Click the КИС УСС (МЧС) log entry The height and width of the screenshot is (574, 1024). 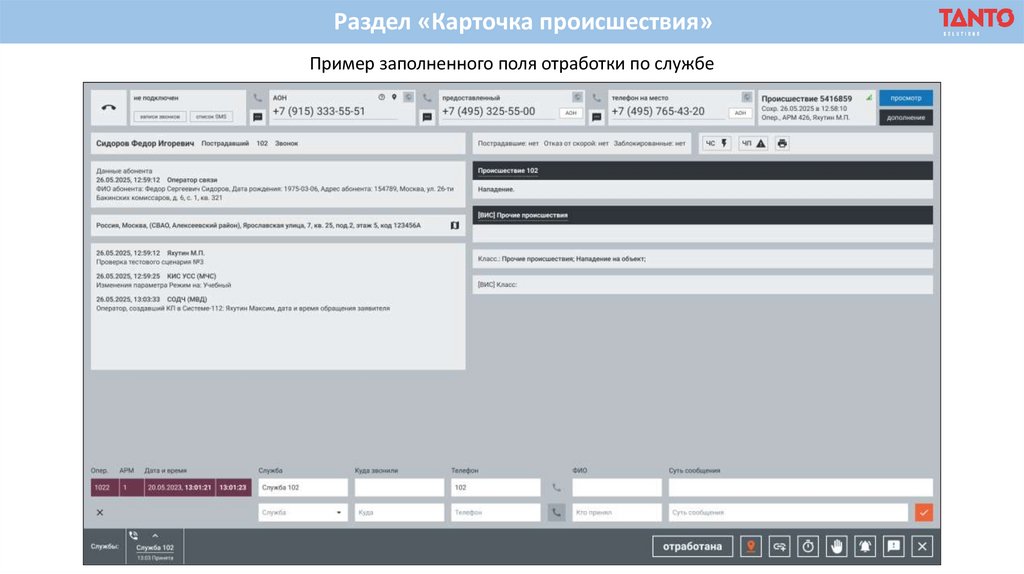163,281
